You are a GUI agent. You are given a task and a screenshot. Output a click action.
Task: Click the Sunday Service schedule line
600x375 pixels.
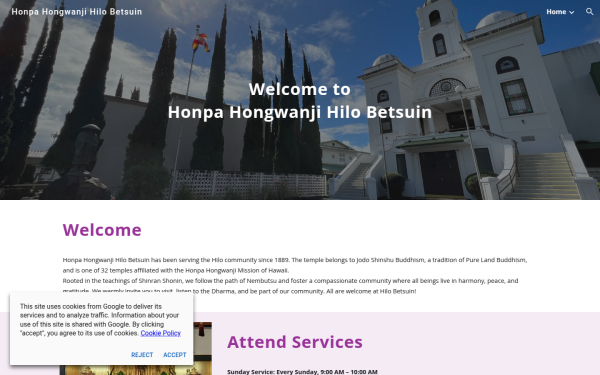(302, 372)
